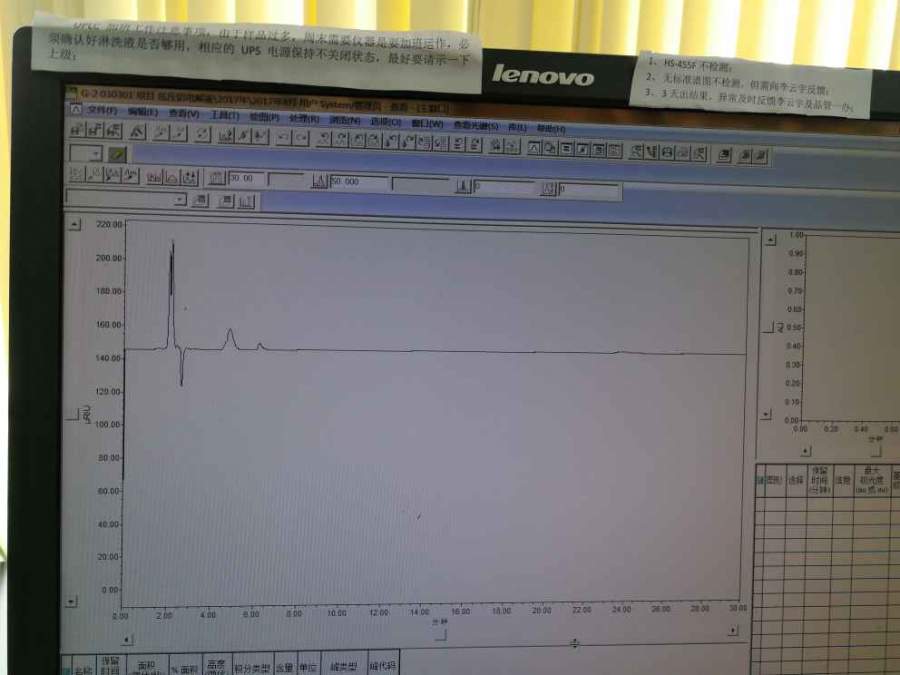This screenshot has width=900, height=675.
Task: Open the 编辑(E) menu
Action: [142, 112]
